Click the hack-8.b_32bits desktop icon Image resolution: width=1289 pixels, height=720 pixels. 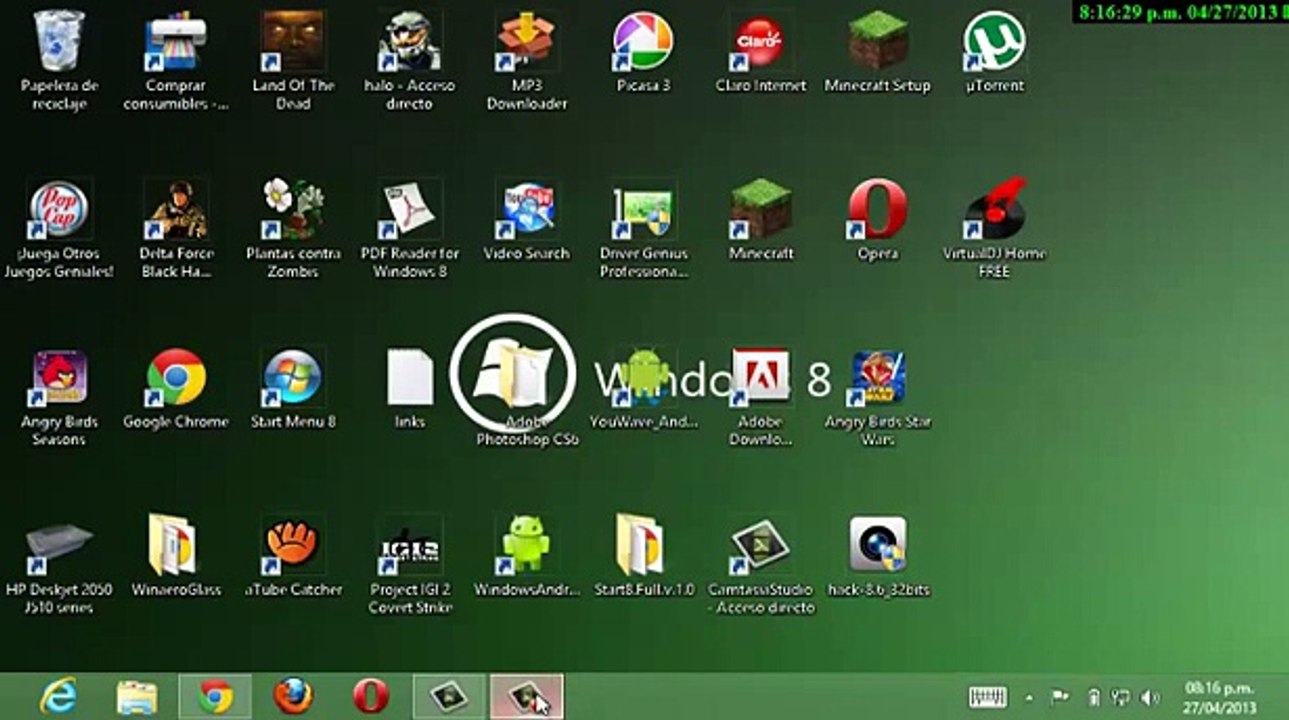pyautogui.click(x=878, y=556)
